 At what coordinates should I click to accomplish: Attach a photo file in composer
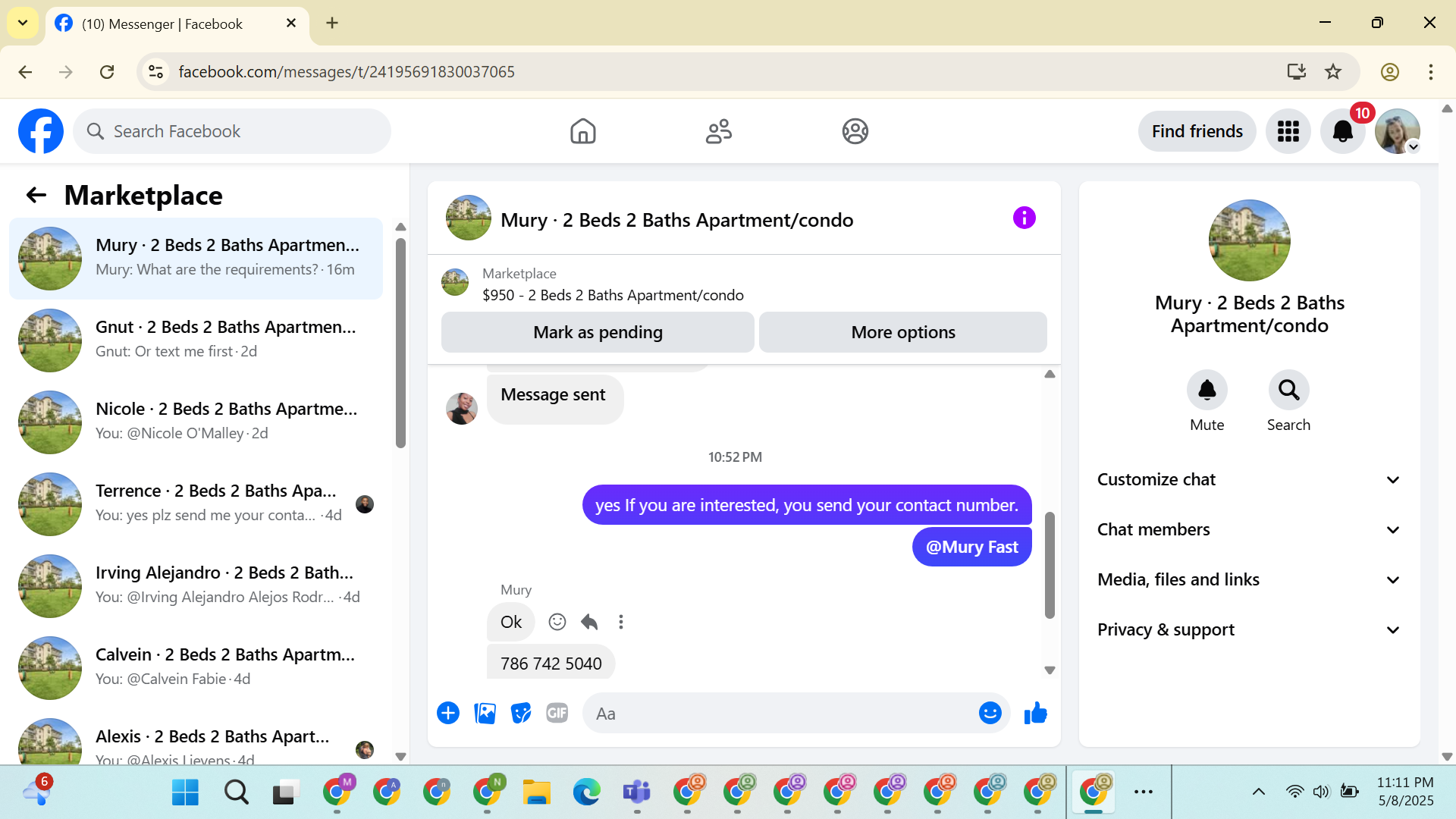pos(485,713)
